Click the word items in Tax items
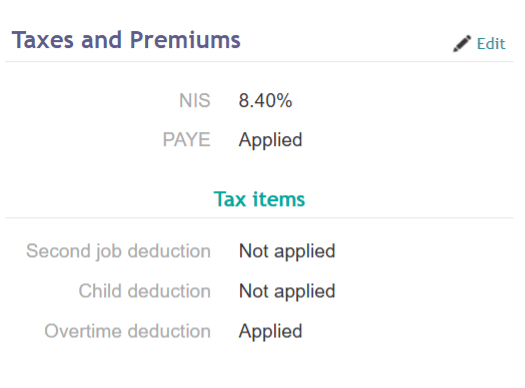Screen dimensions: 525x388 point(279,199)
